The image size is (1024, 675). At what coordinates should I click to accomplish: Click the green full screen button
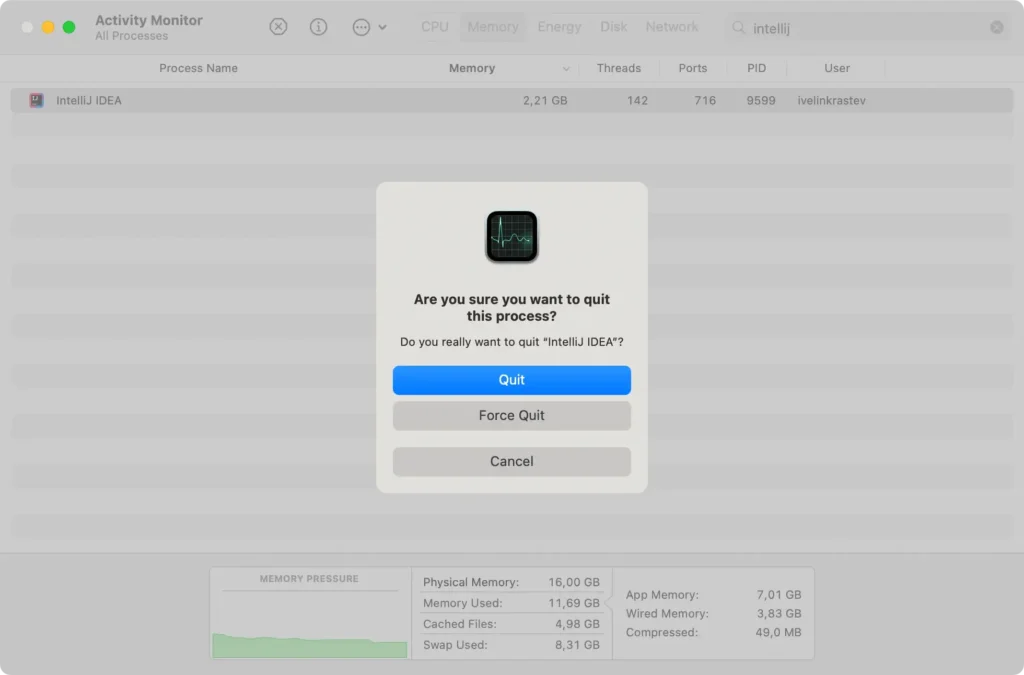[x=69, y=27]
